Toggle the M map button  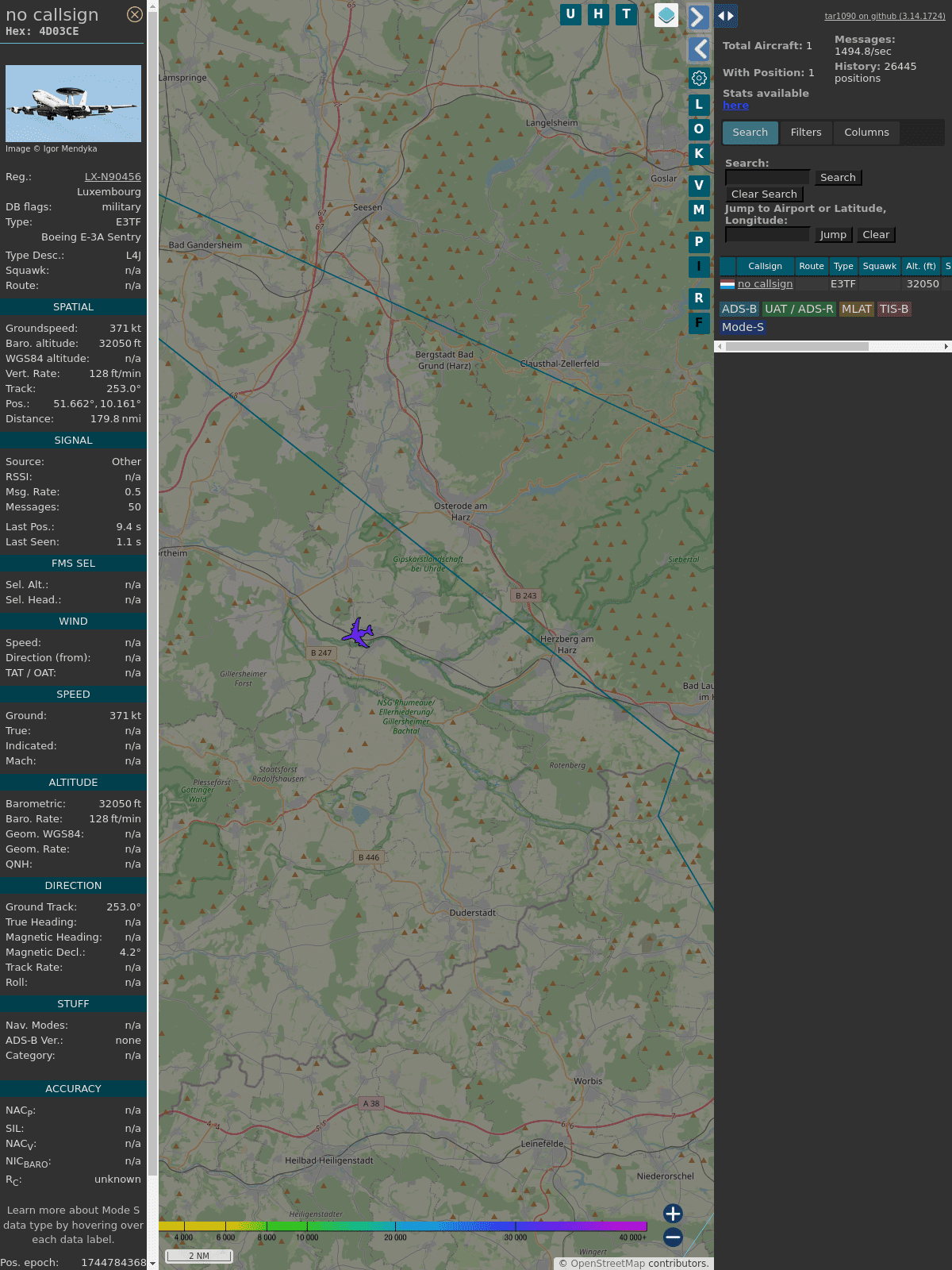tap(699, 210)
